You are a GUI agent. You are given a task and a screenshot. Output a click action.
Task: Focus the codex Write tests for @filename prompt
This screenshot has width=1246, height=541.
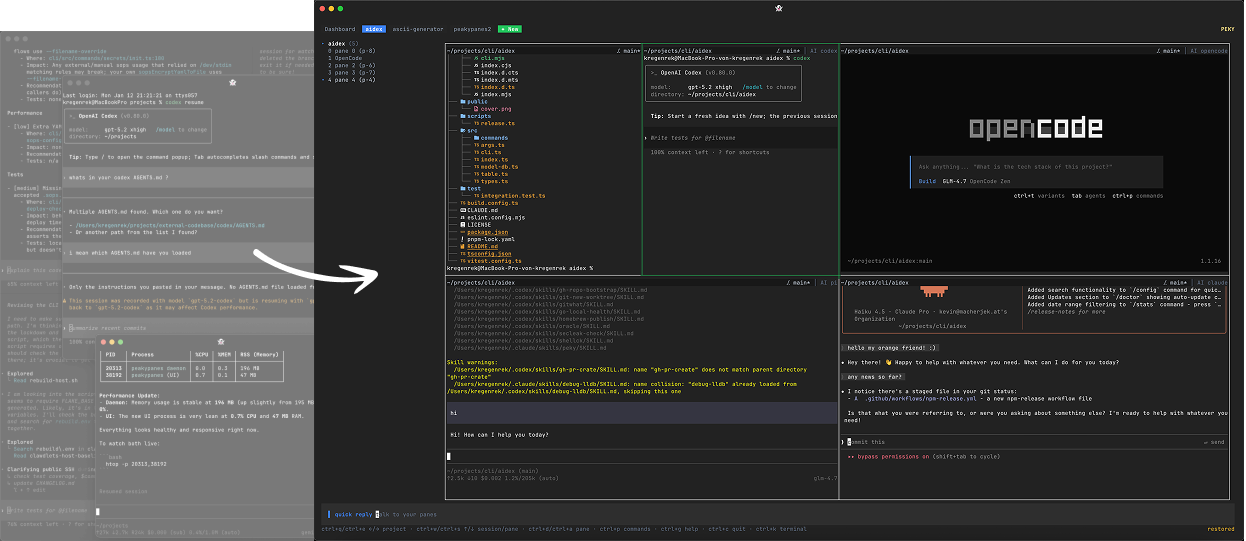click(x=740, y=136)
